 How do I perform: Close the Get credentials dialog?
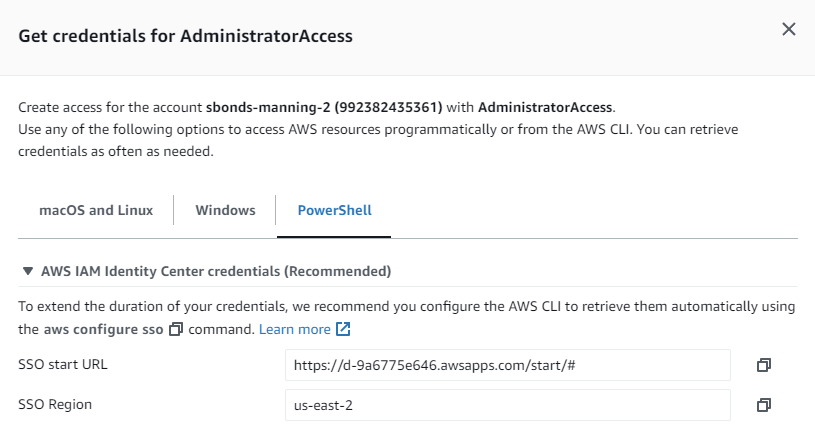[788, 30]
